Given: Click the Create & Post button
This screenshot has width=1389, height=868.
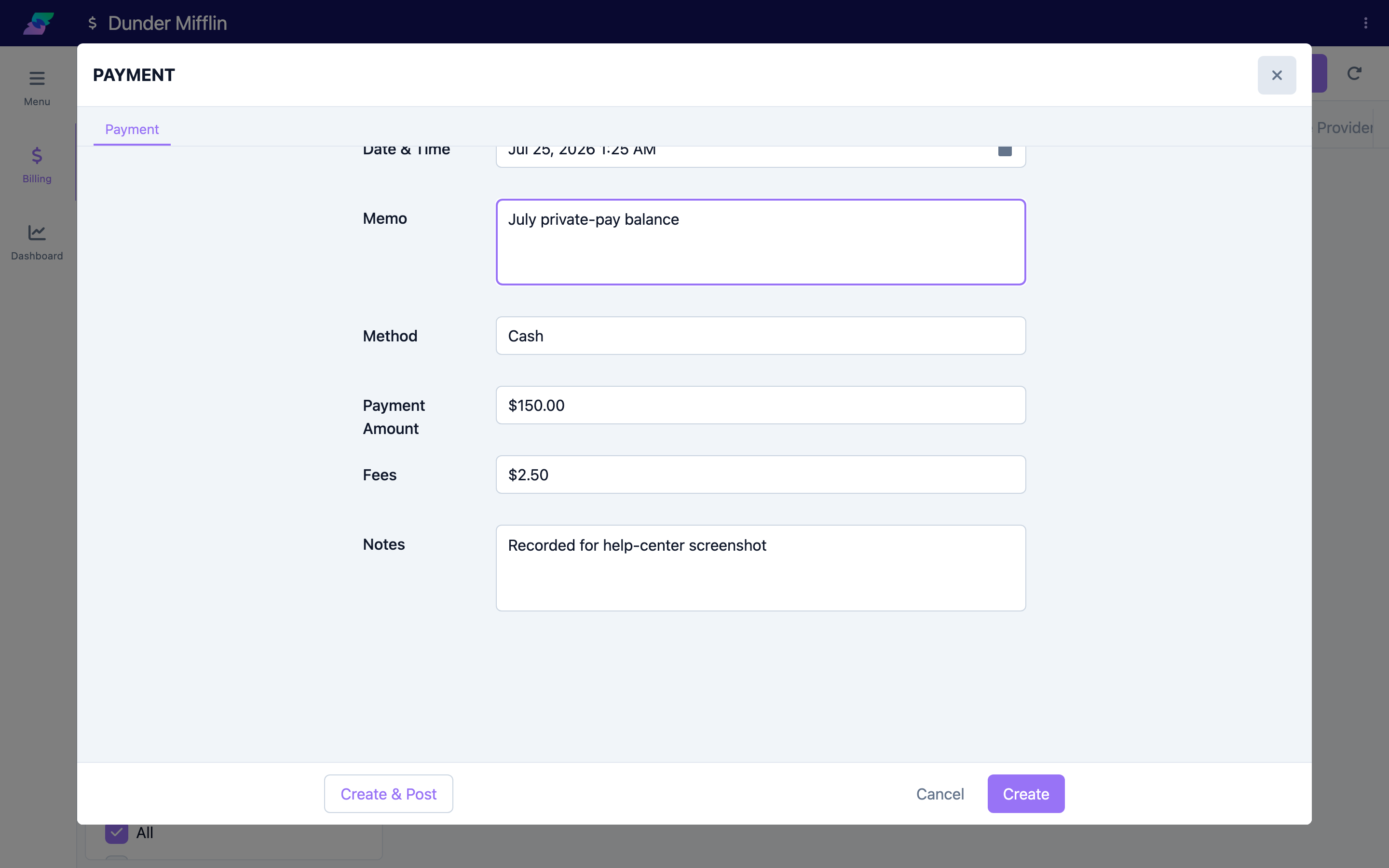Looking at the screenshot, I should click(389, 794).
